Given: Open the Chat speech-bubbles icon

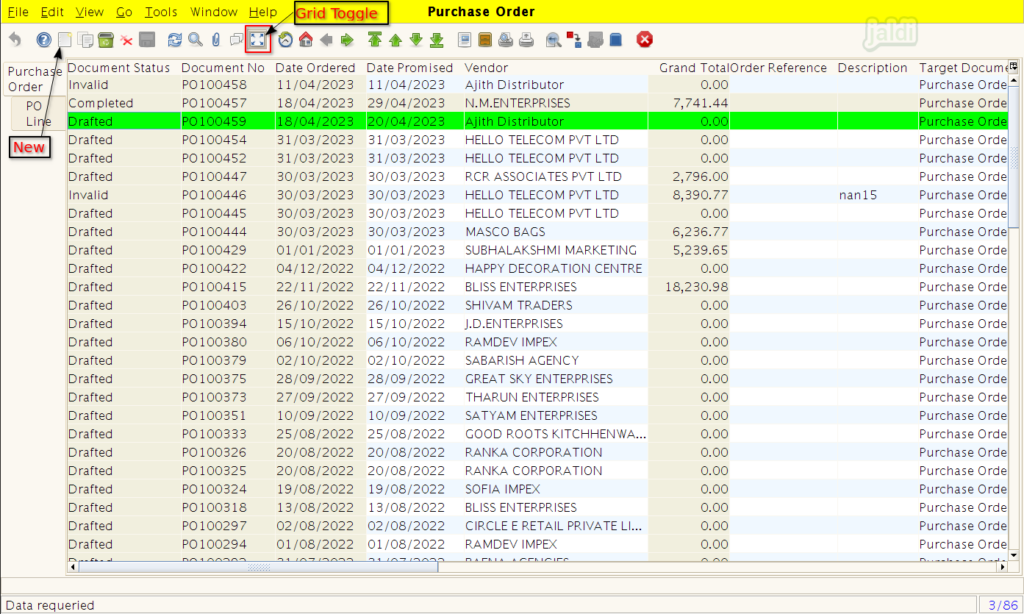Looking at the screenshot, I should click(236, 40).
